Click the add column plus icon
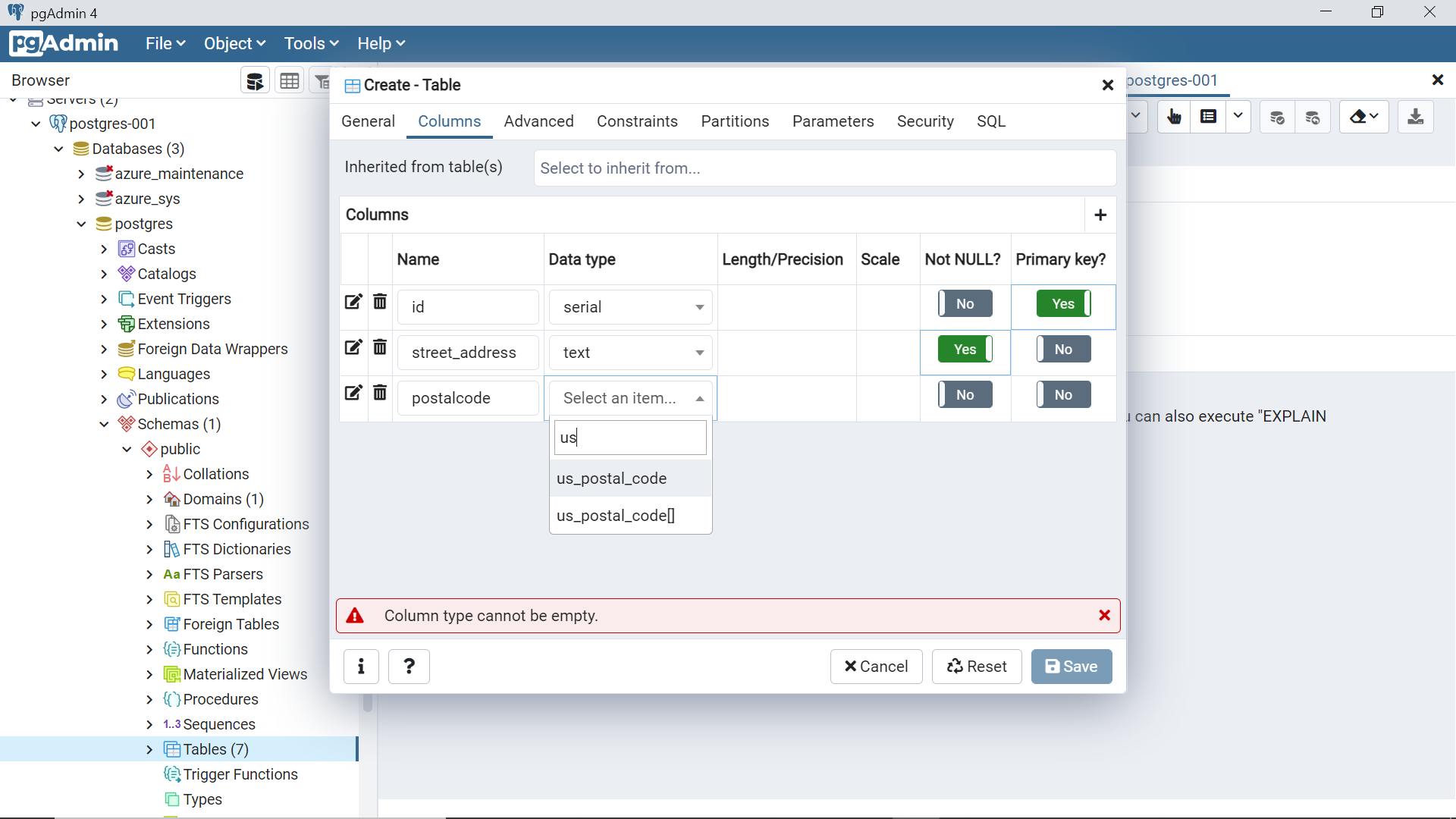The height and width of the screenshot is (819, 1456). (x=1100, y=215)
